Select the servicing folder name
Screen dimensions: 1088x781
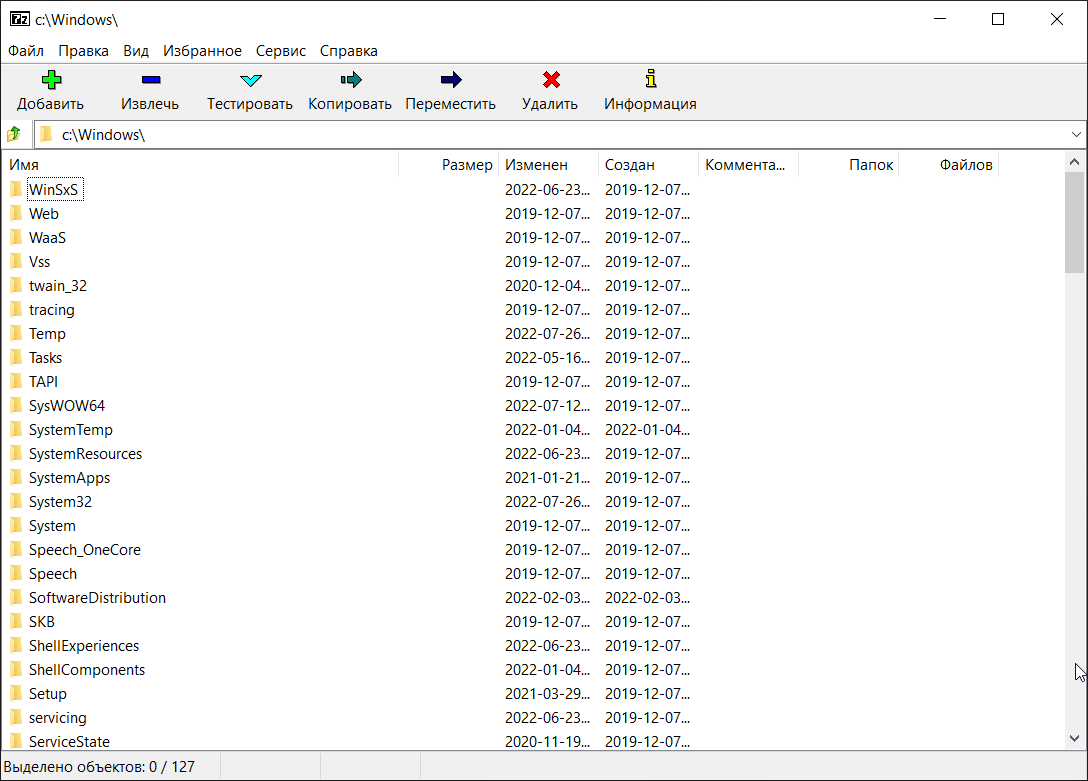click(58, 718)
